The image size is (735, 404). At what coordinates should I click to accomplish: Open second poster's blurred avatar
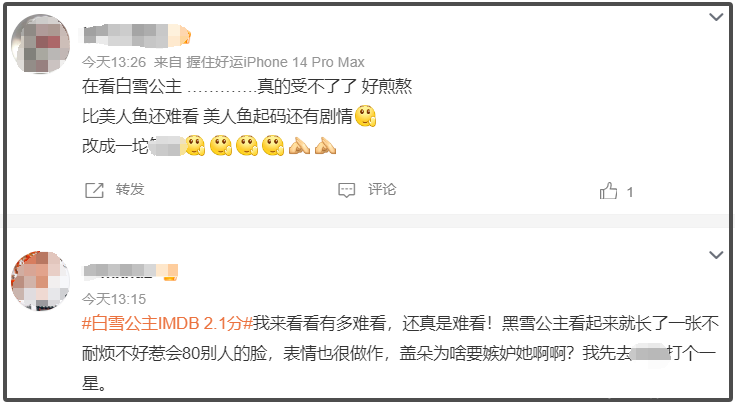40,281
